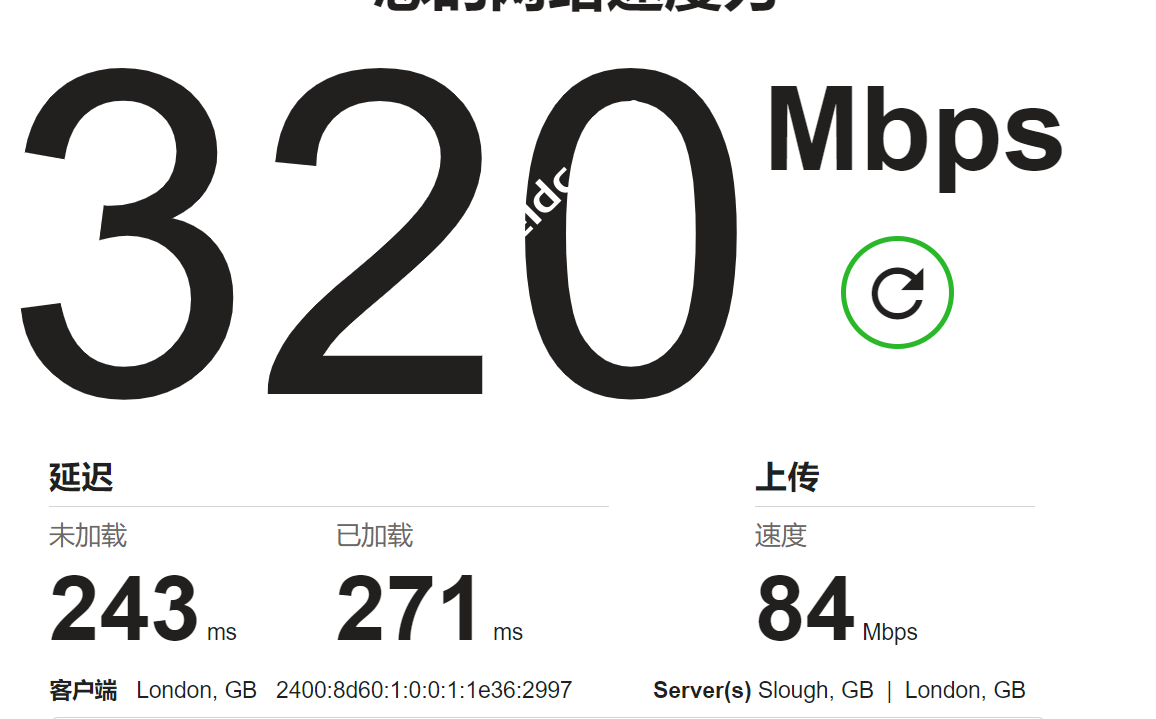
Task: Click the 243 unloaded latency value
Action: click(124, 609)
